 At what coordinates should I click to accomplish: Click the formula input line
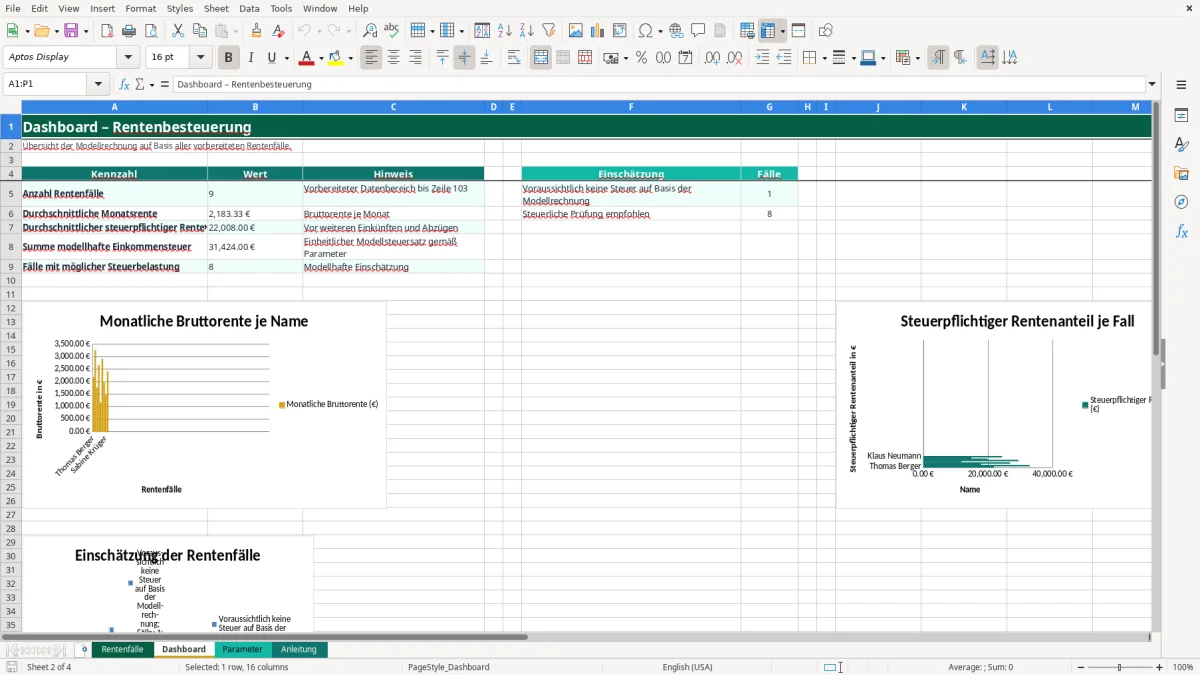pos(659,85)
